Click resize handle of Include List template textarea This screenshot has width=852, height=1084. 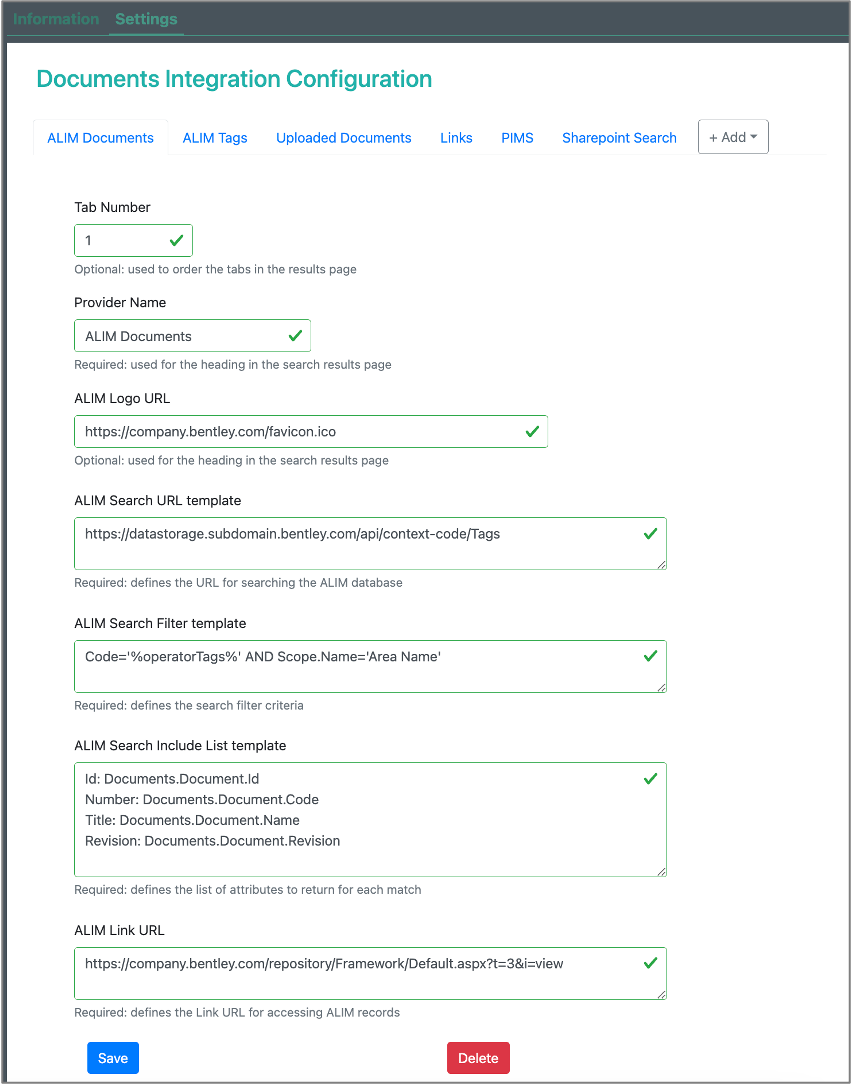point(661,872)
